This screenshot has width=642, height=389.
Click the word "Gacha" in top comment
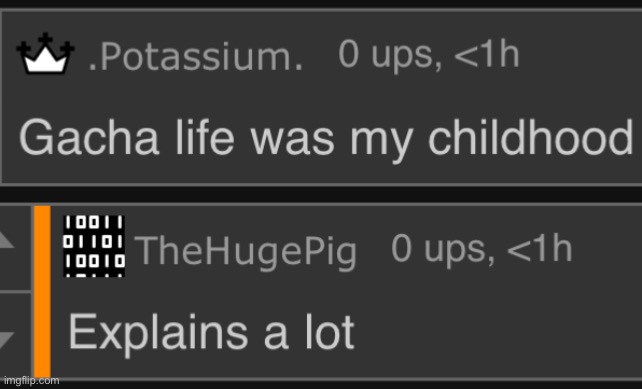(89, 137)
